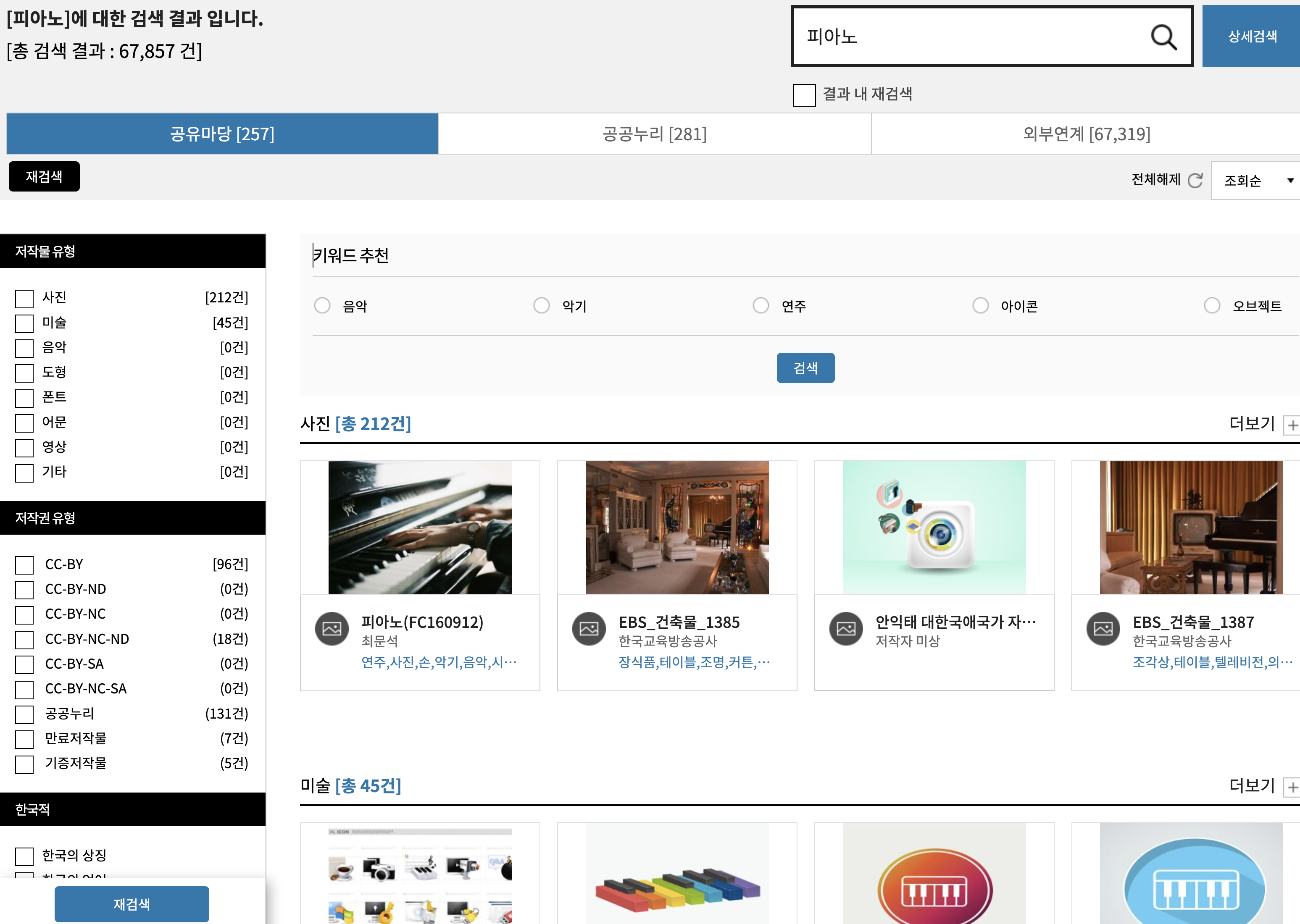Click the 전체해제 reset refresh icon
The image size is (1300, 924).
1195,180
